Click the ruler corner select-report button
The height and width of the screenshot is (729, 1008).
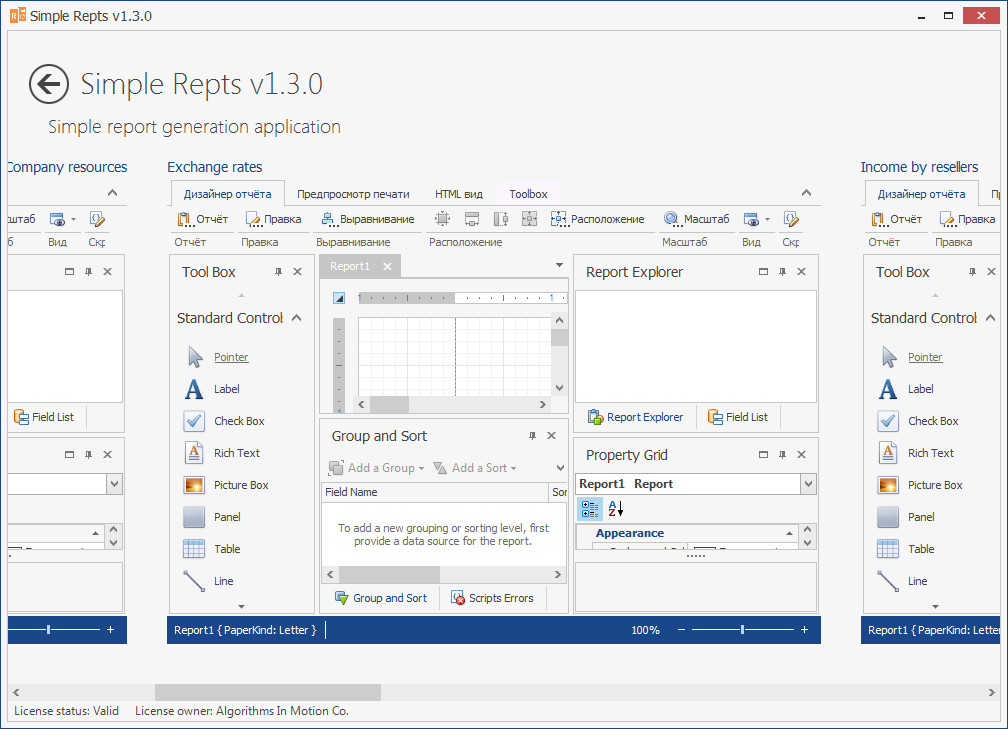click(x=339, y=298)
